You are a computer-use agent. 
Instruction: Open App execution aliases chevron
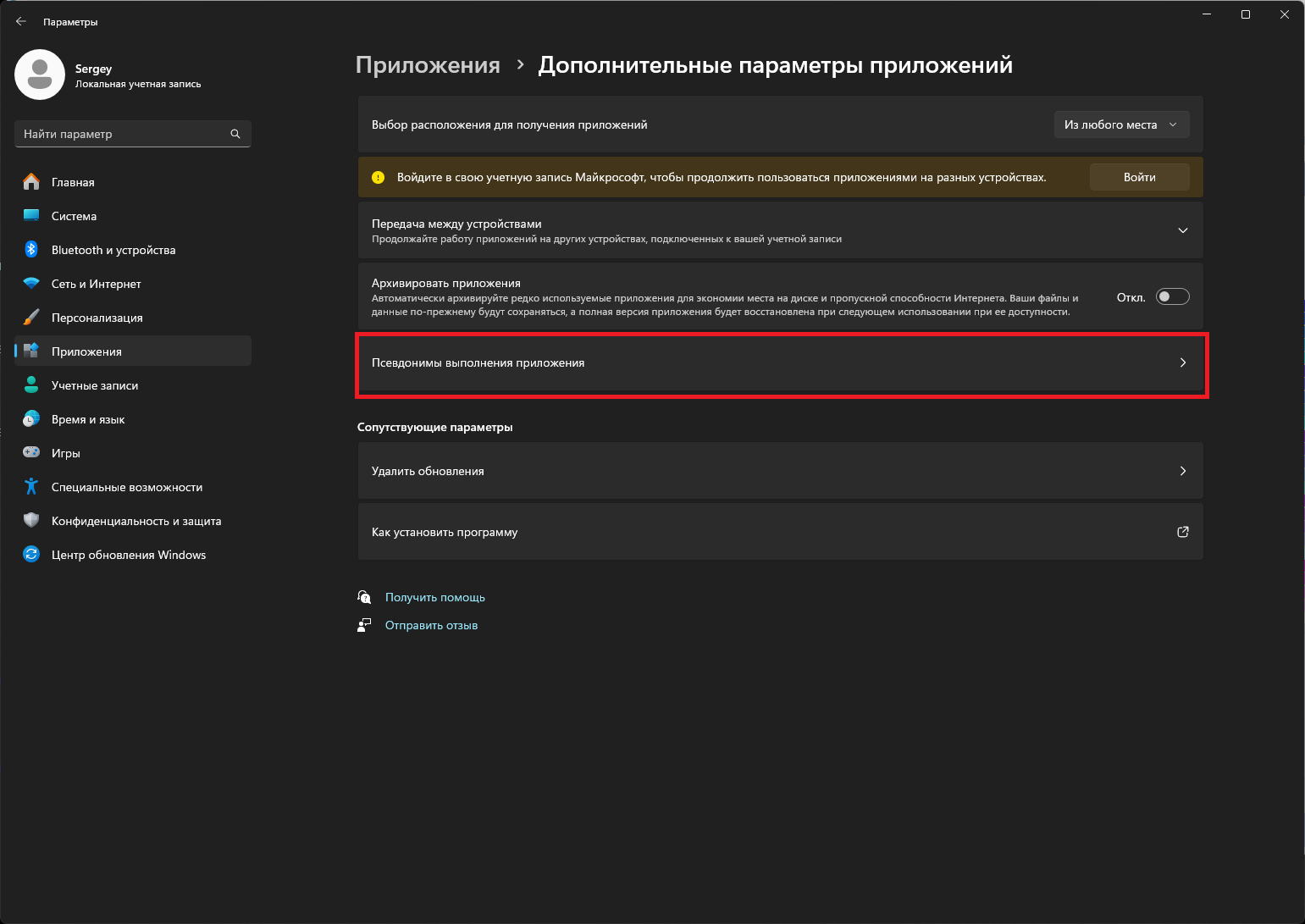click(1183, 362)
